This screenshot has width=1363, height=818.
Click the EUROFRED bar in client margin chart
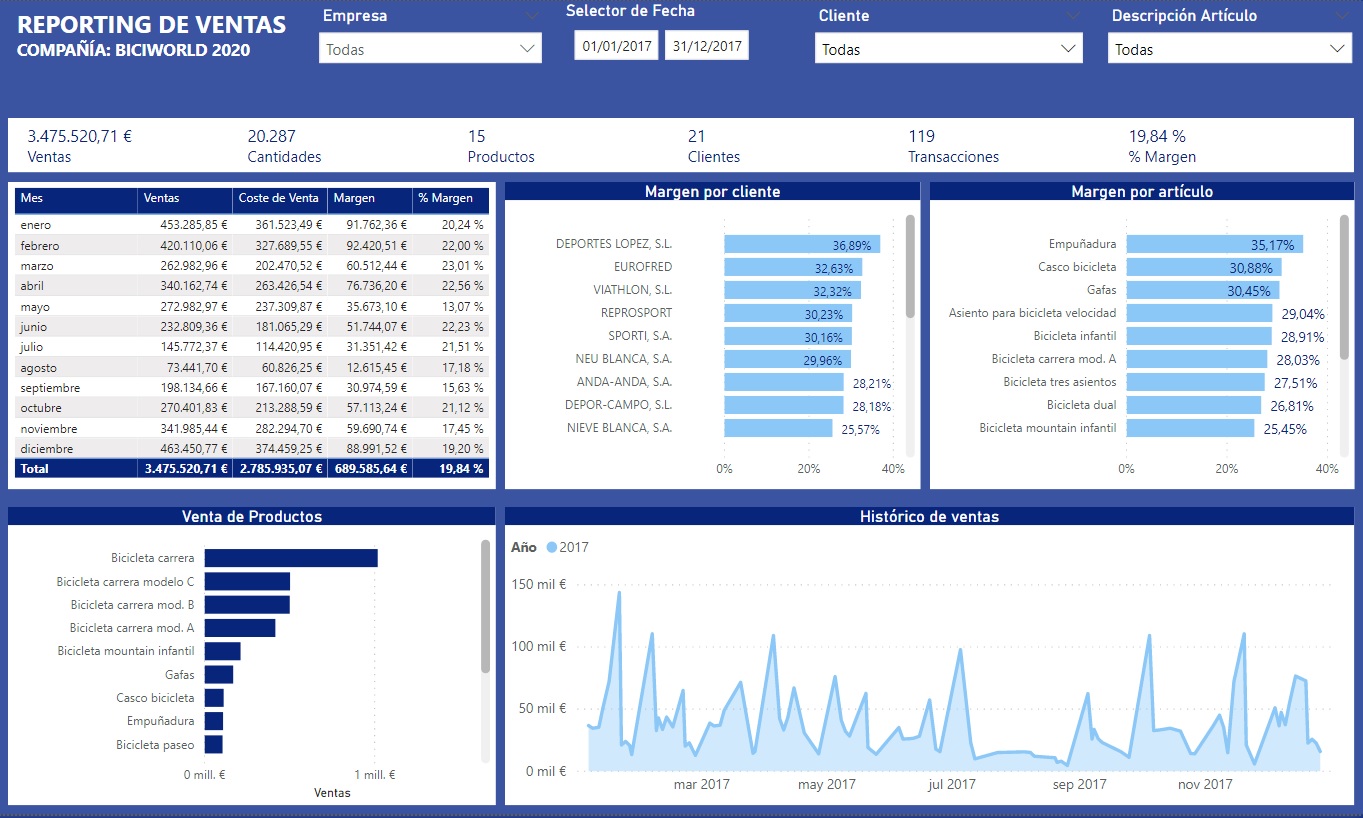[x=793, y=267]
